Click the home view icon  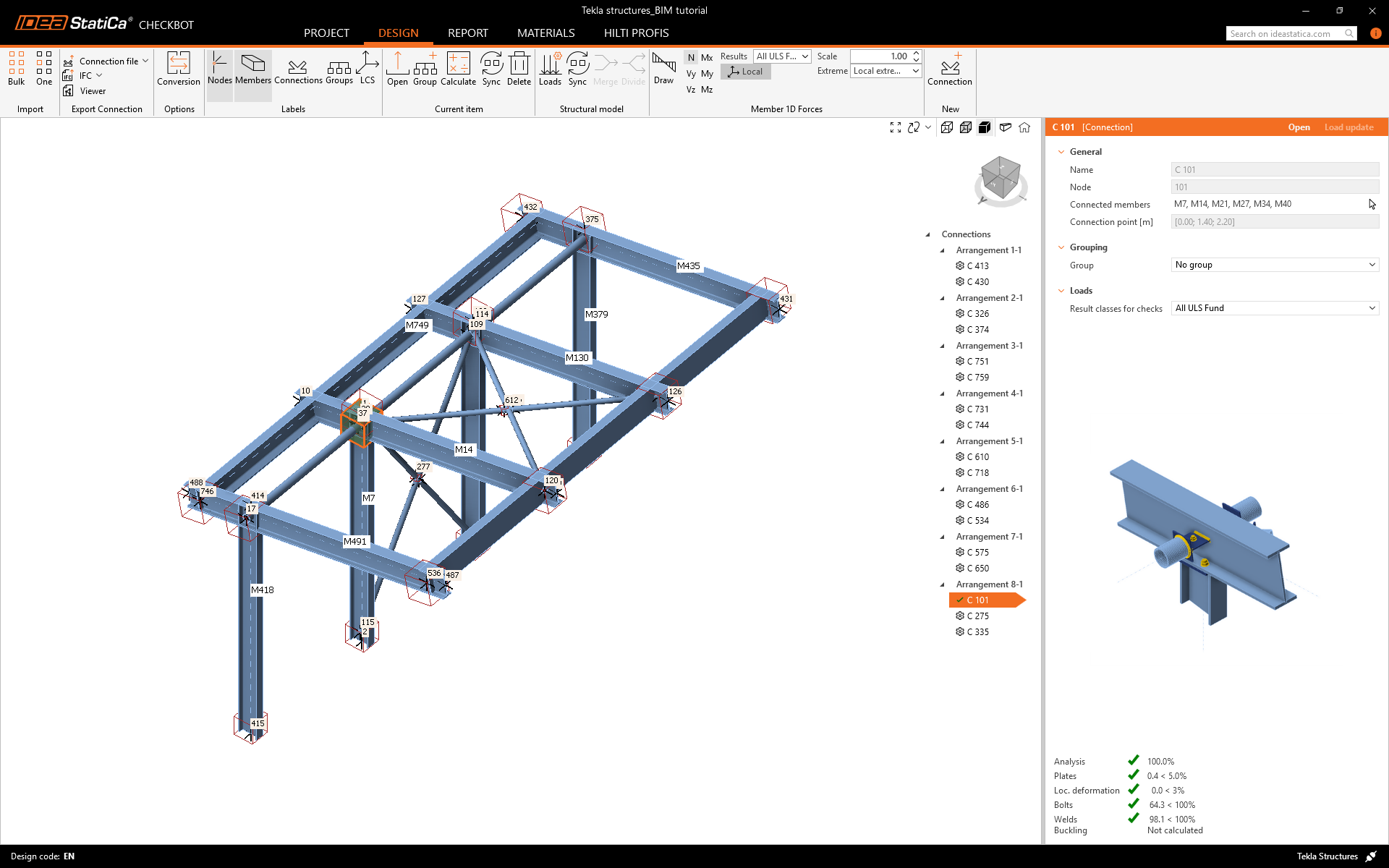tap(1024, 127)
